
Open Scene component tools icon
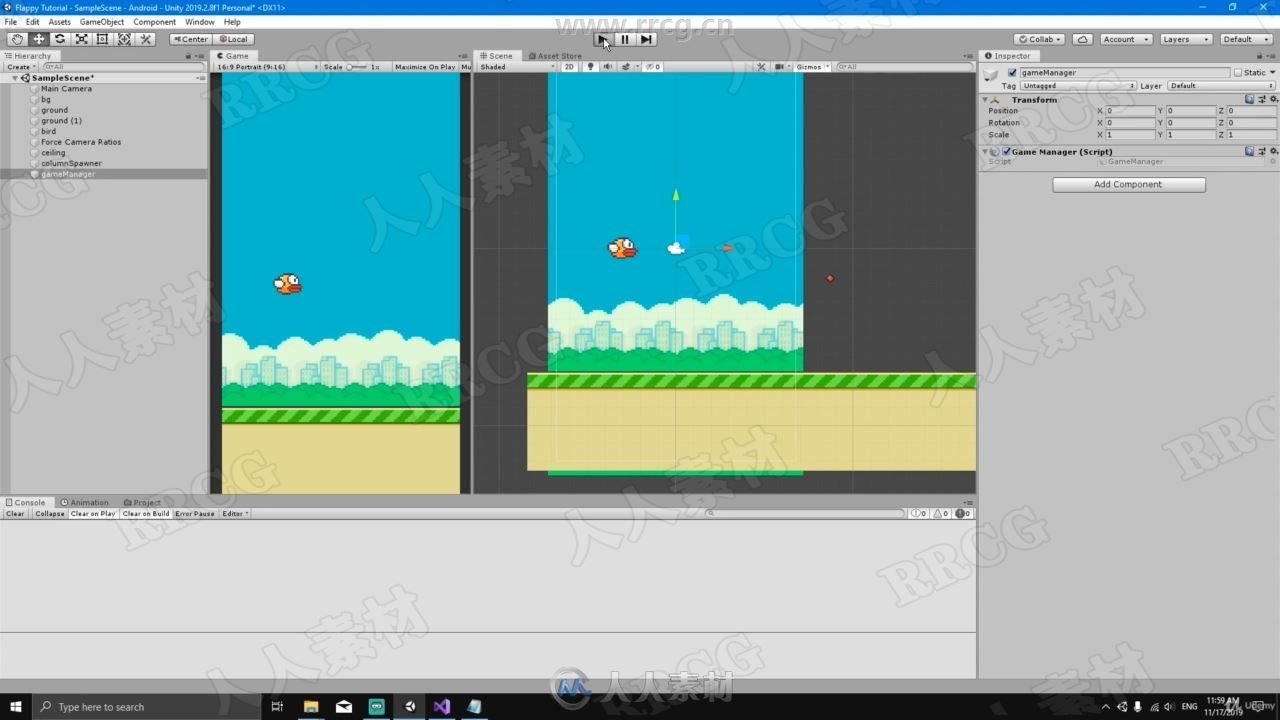tap(761, 67)
